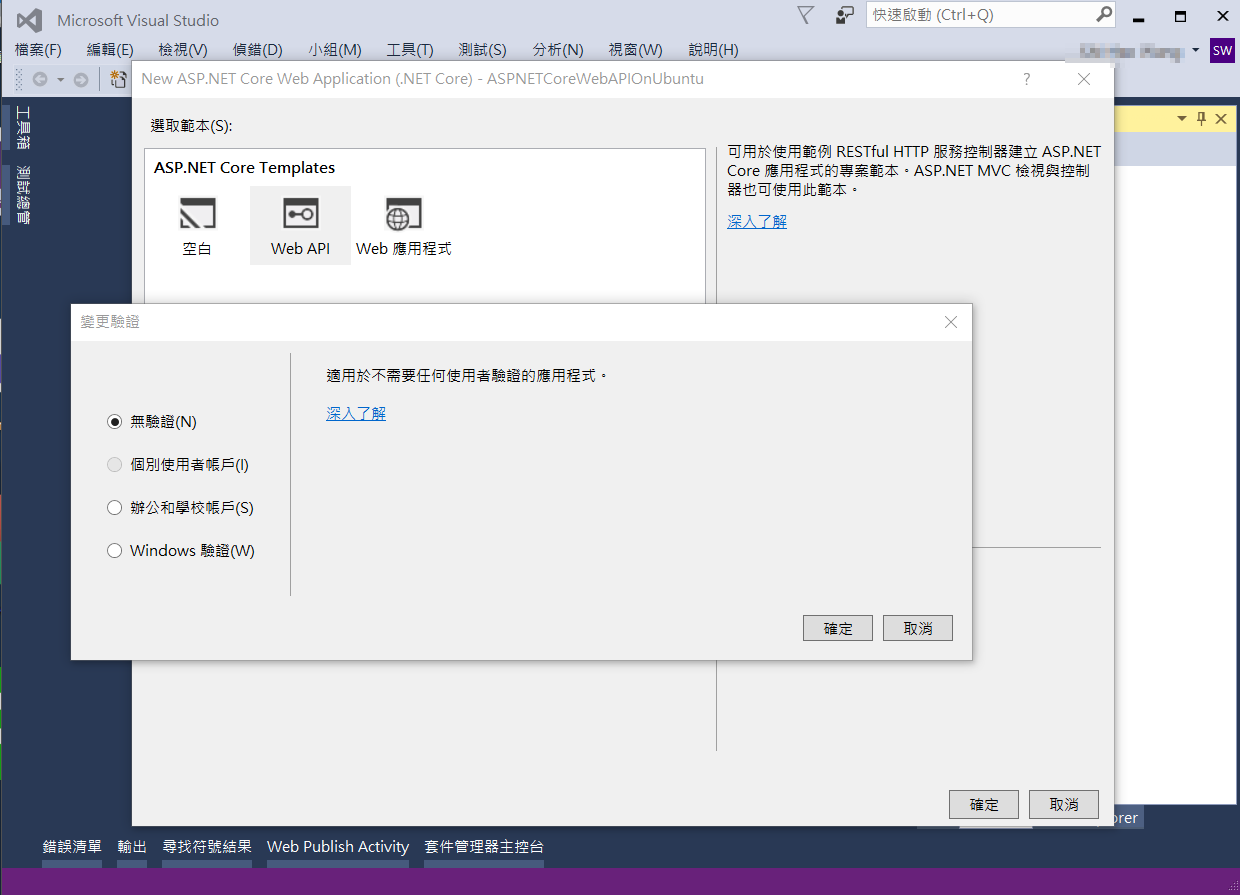Viewport: 1240px width, 895px height.
Task: Open the 說明(H) menu
Action: pos(714,50)
